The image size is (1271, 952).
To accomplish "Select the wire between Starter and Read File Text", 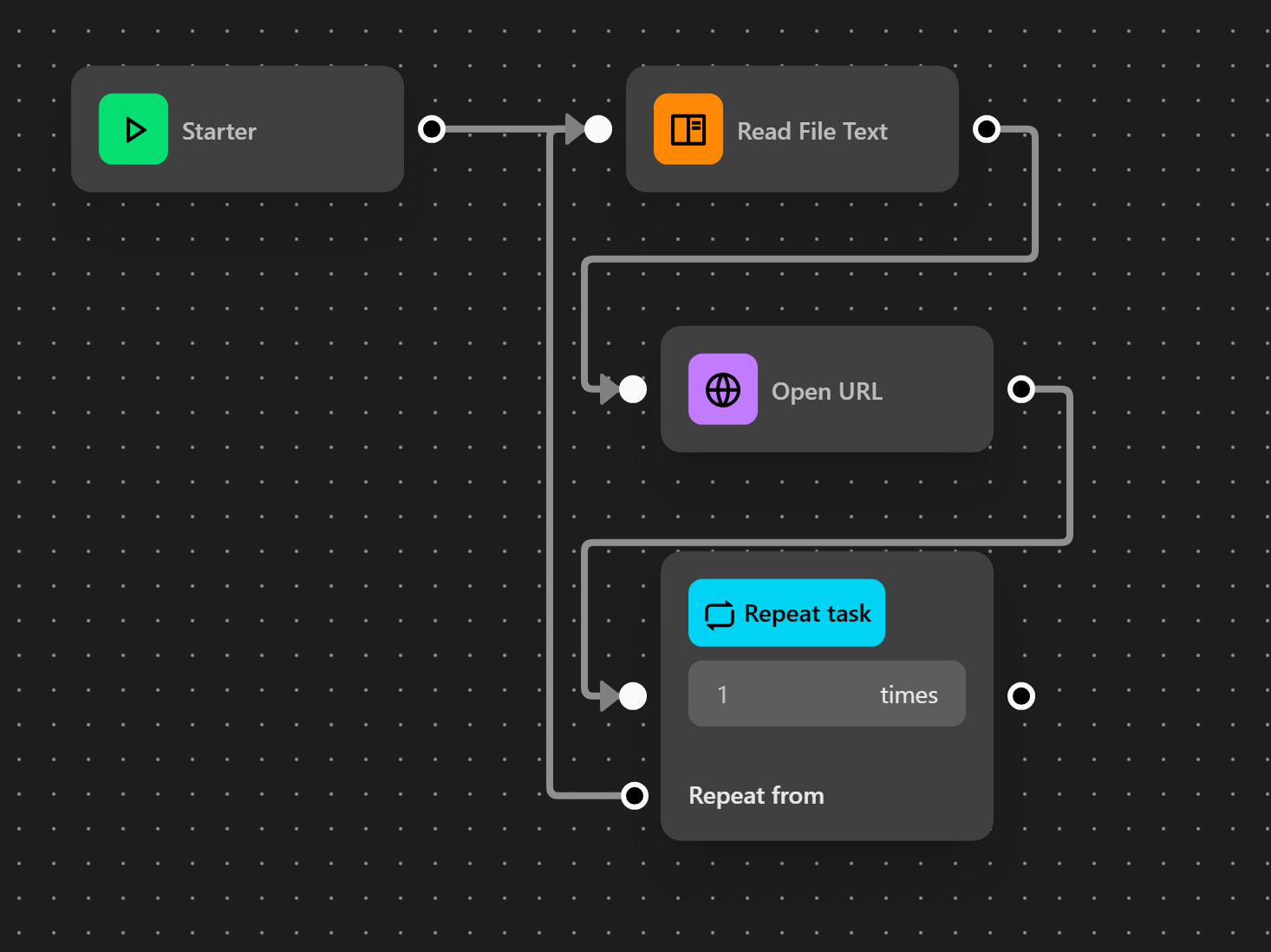I will [494, 129].
